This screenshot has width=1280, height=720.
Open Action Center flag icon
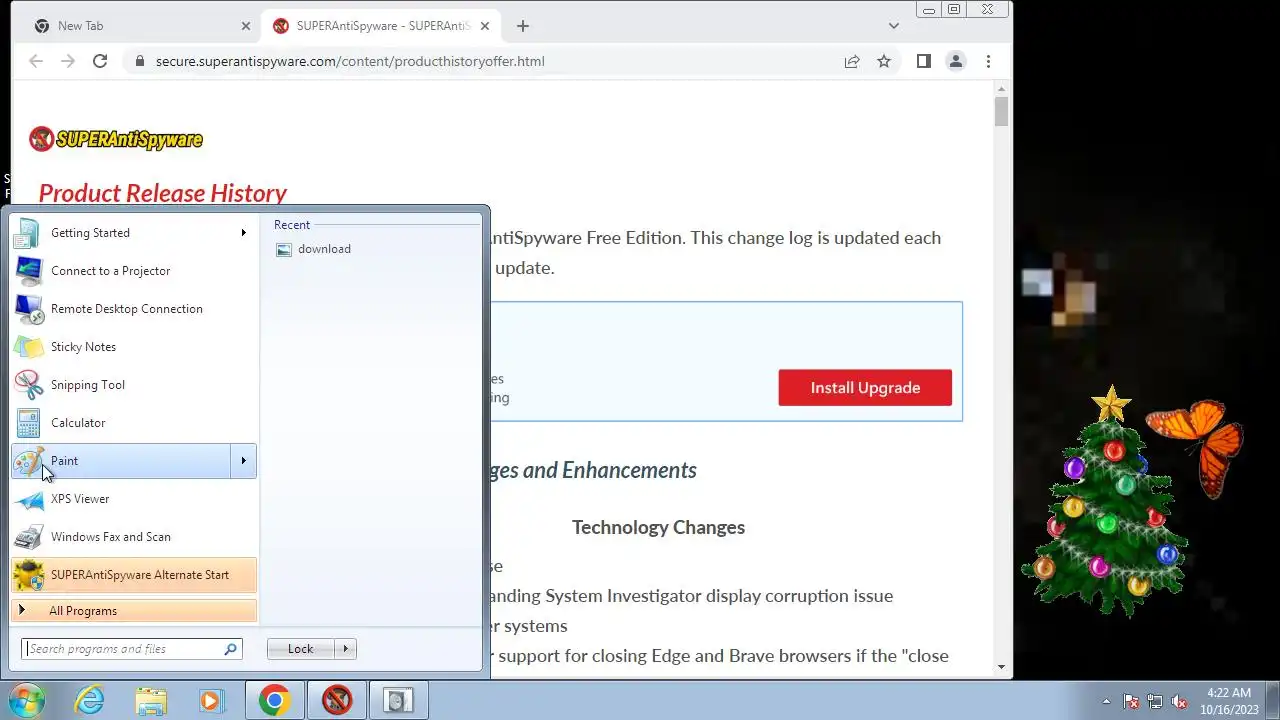pos(1131,701)
